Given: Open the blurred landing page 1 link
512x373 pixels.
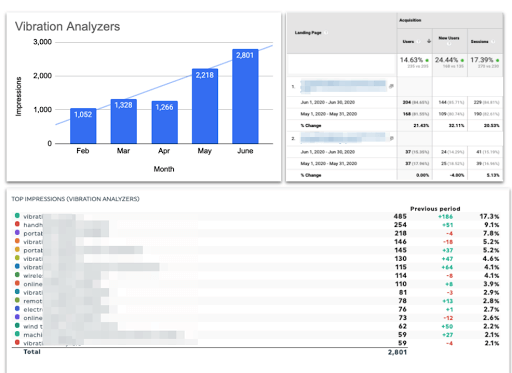Looking at the screenshot, I should point(343,86).
